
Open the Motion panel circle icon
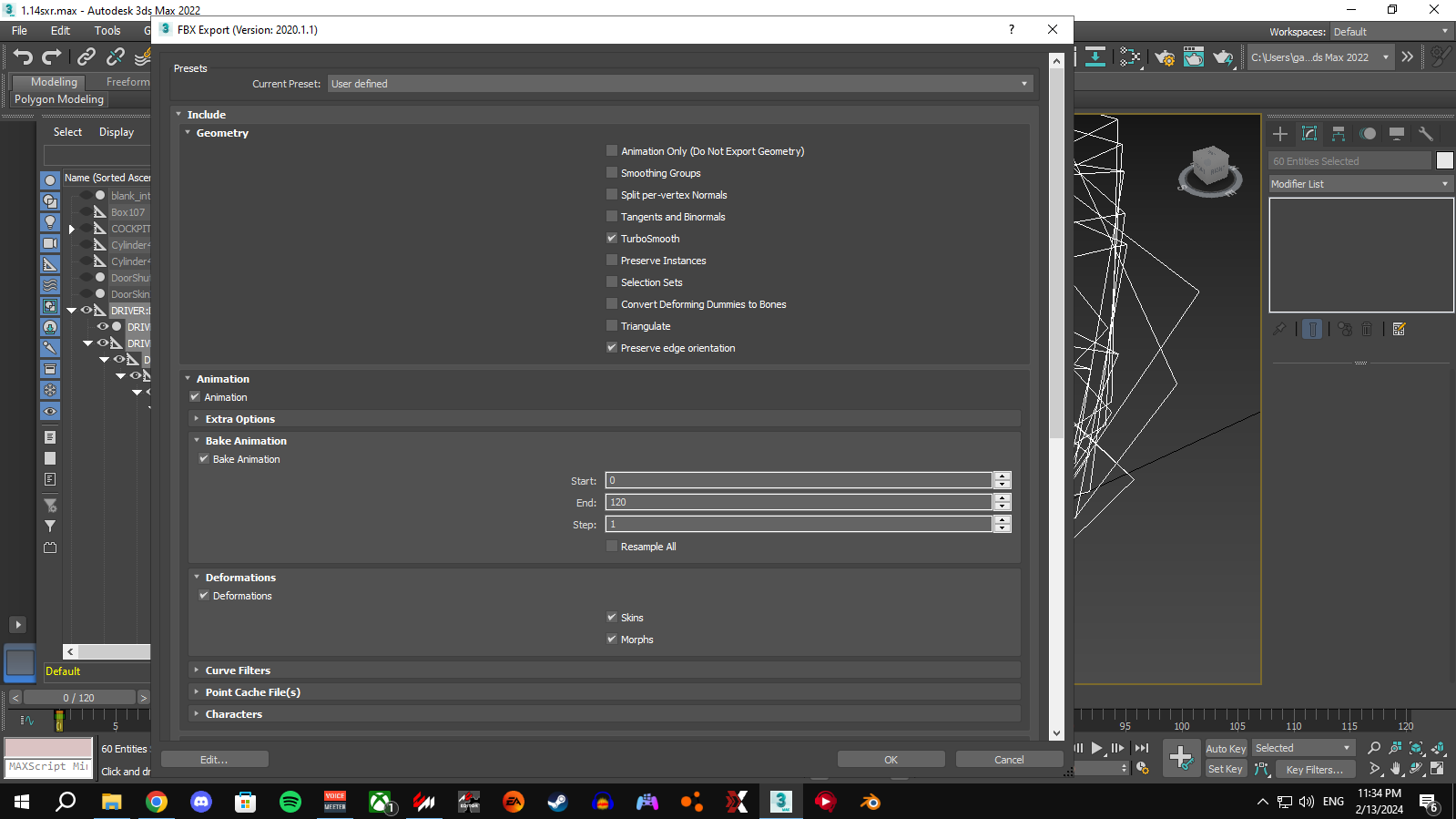(x=1368, y=134)
